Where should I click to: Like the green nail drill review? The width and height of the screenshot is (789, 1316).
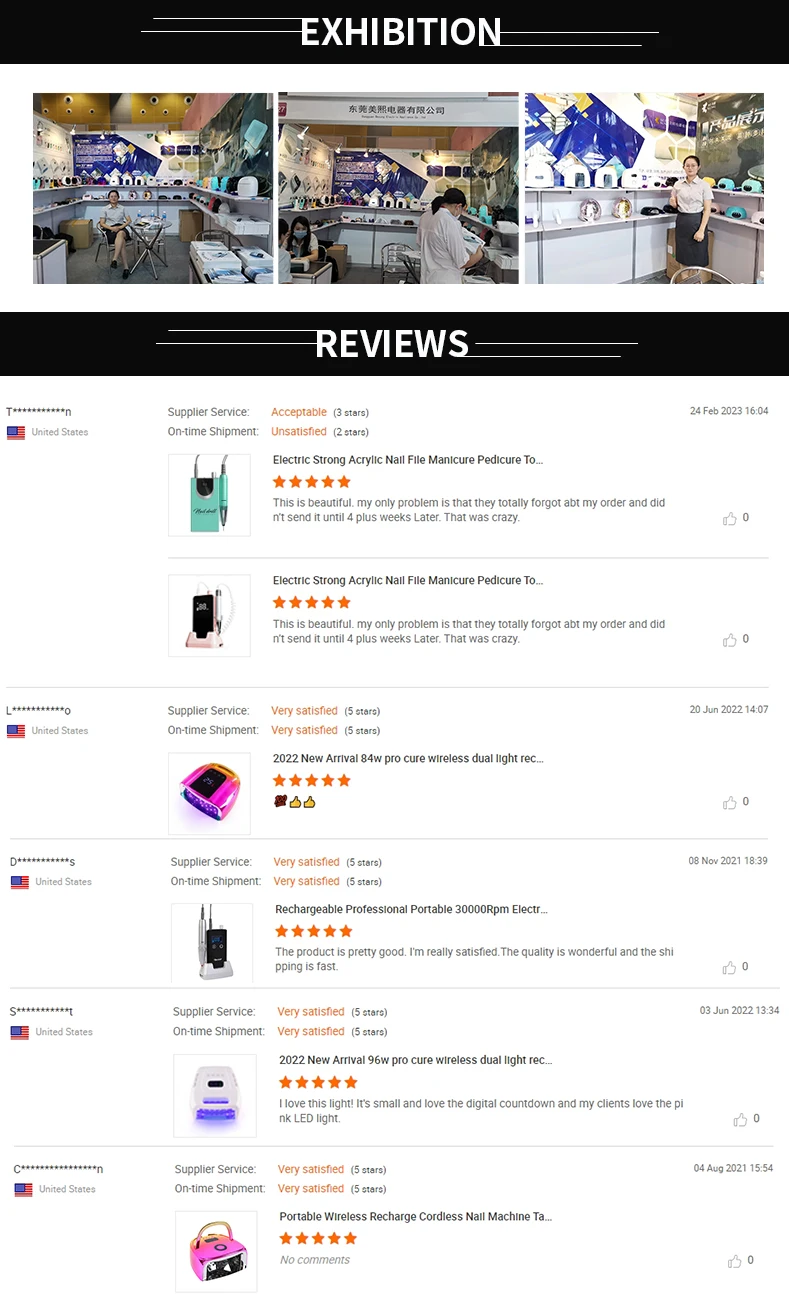tap(730, 518)
